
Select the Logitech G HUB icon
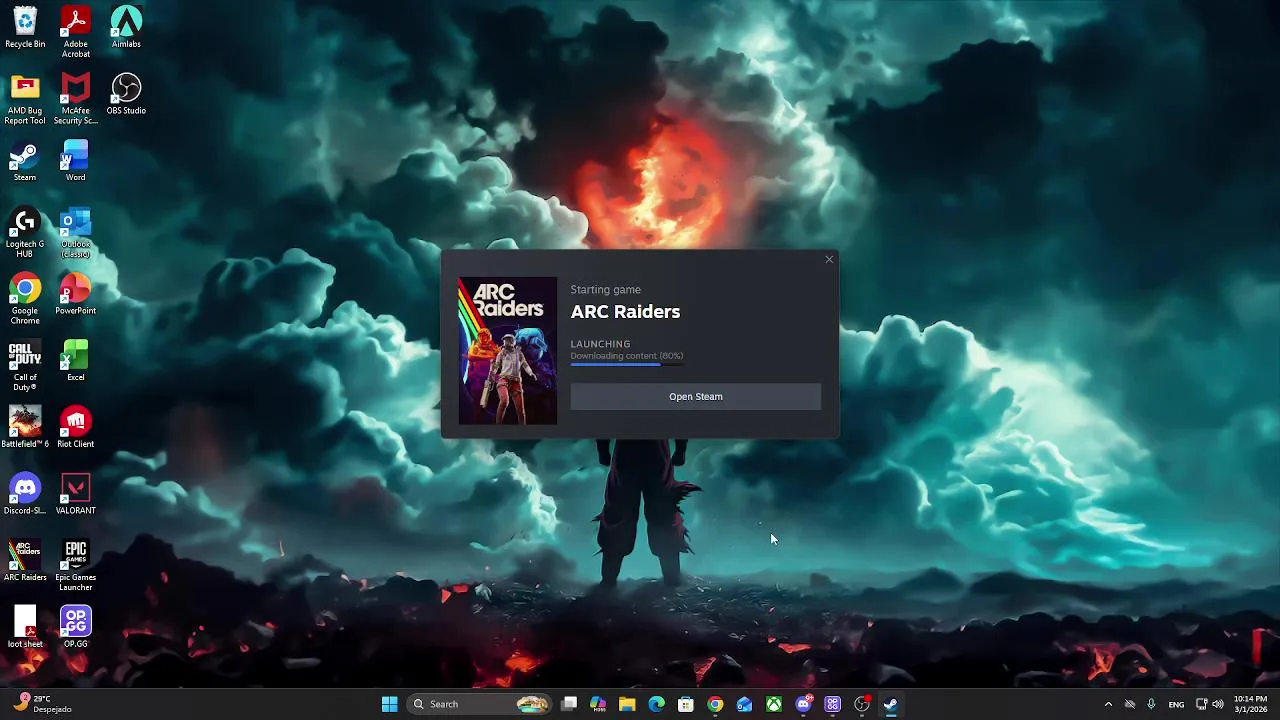coord(25,233)
